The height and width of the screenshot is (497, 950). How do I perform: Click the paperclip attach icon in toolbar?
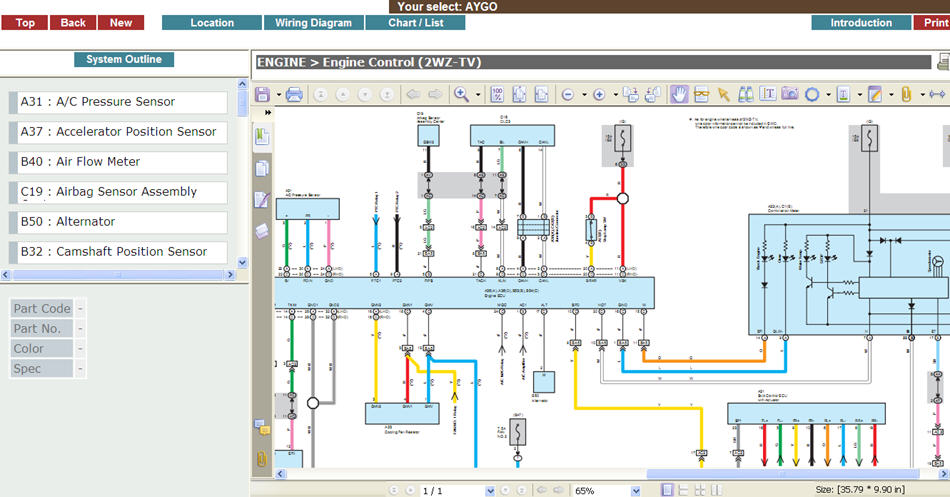[x=906, y=95]
